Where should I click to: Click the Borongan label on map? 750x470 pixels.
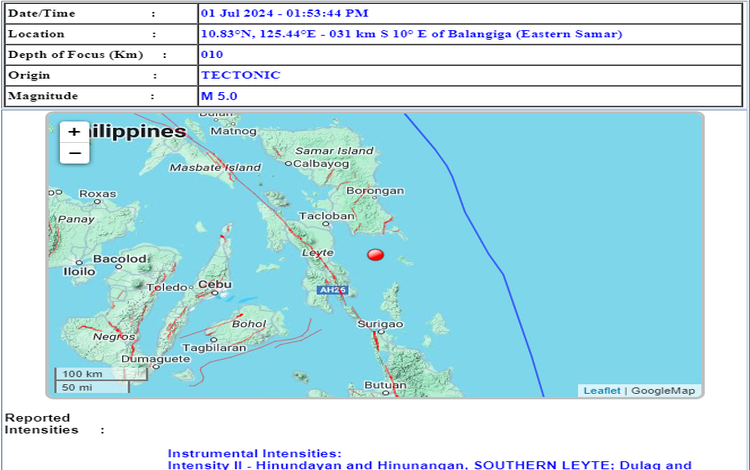click(x=375, y=191)
